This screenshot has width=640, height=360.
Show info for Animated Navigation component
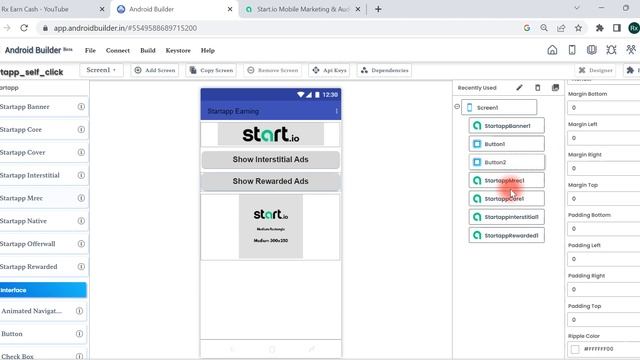pyautogui.click(x=80, y=311)
